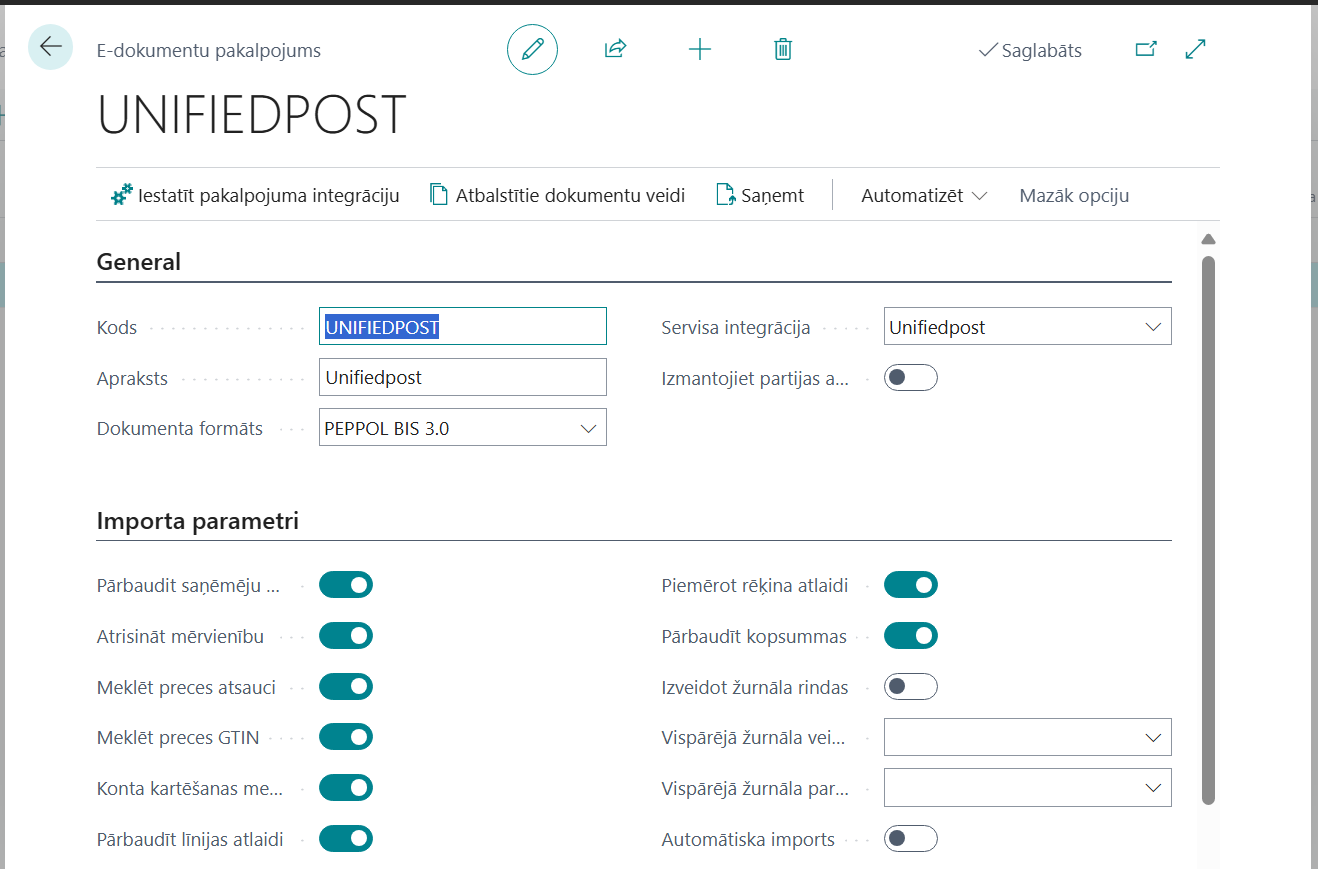Click the pencil edit icon

pos(532,49)
